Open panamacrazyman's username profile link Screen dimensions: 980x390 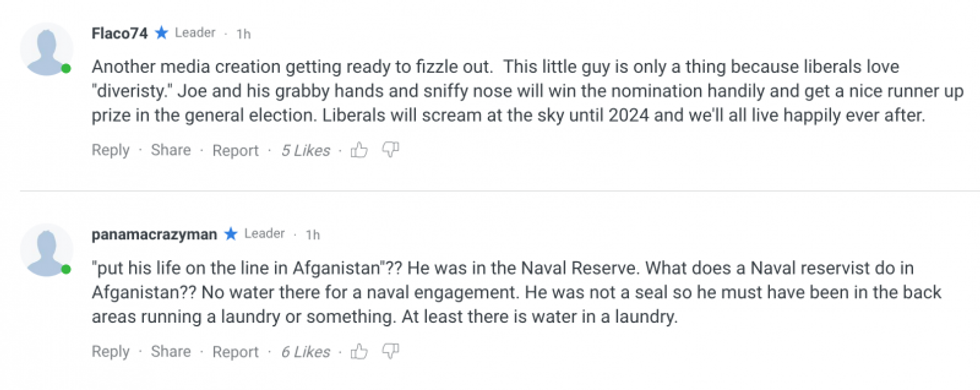tap(154, 234)
